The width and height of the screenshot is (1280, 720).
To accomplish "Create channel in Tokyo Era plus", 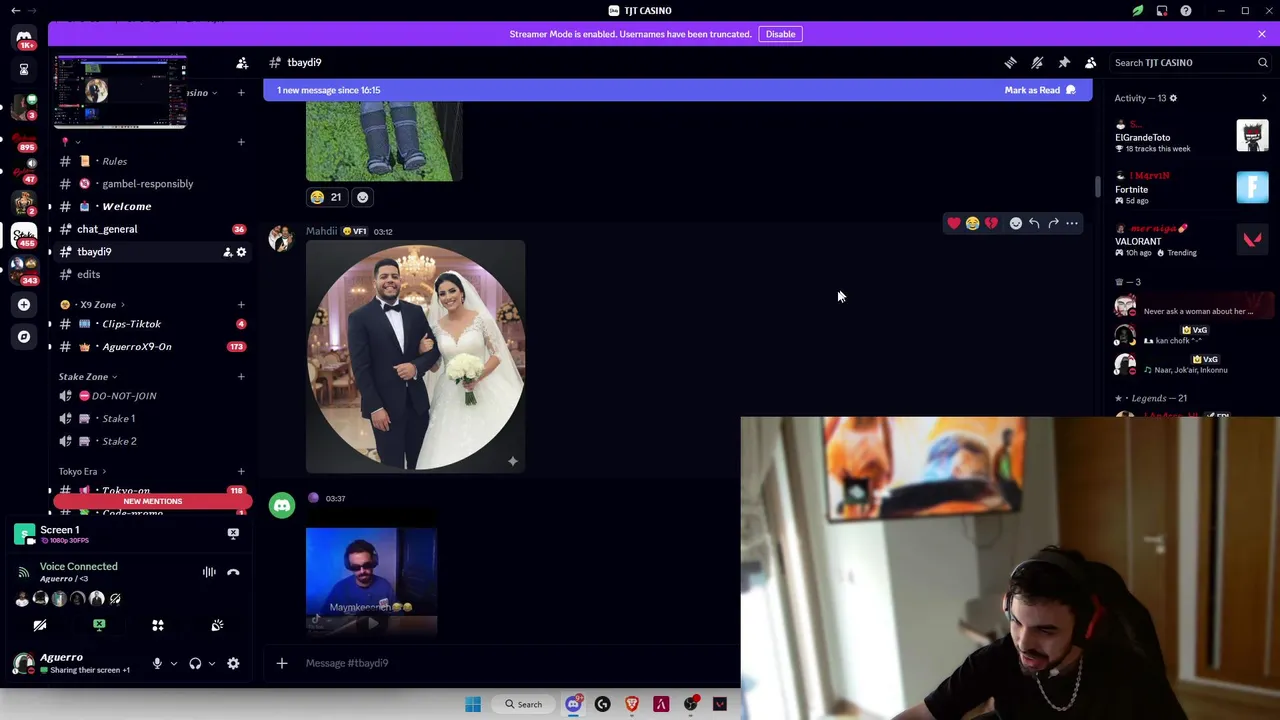I will pyautogui.click(x=241, y=471).
